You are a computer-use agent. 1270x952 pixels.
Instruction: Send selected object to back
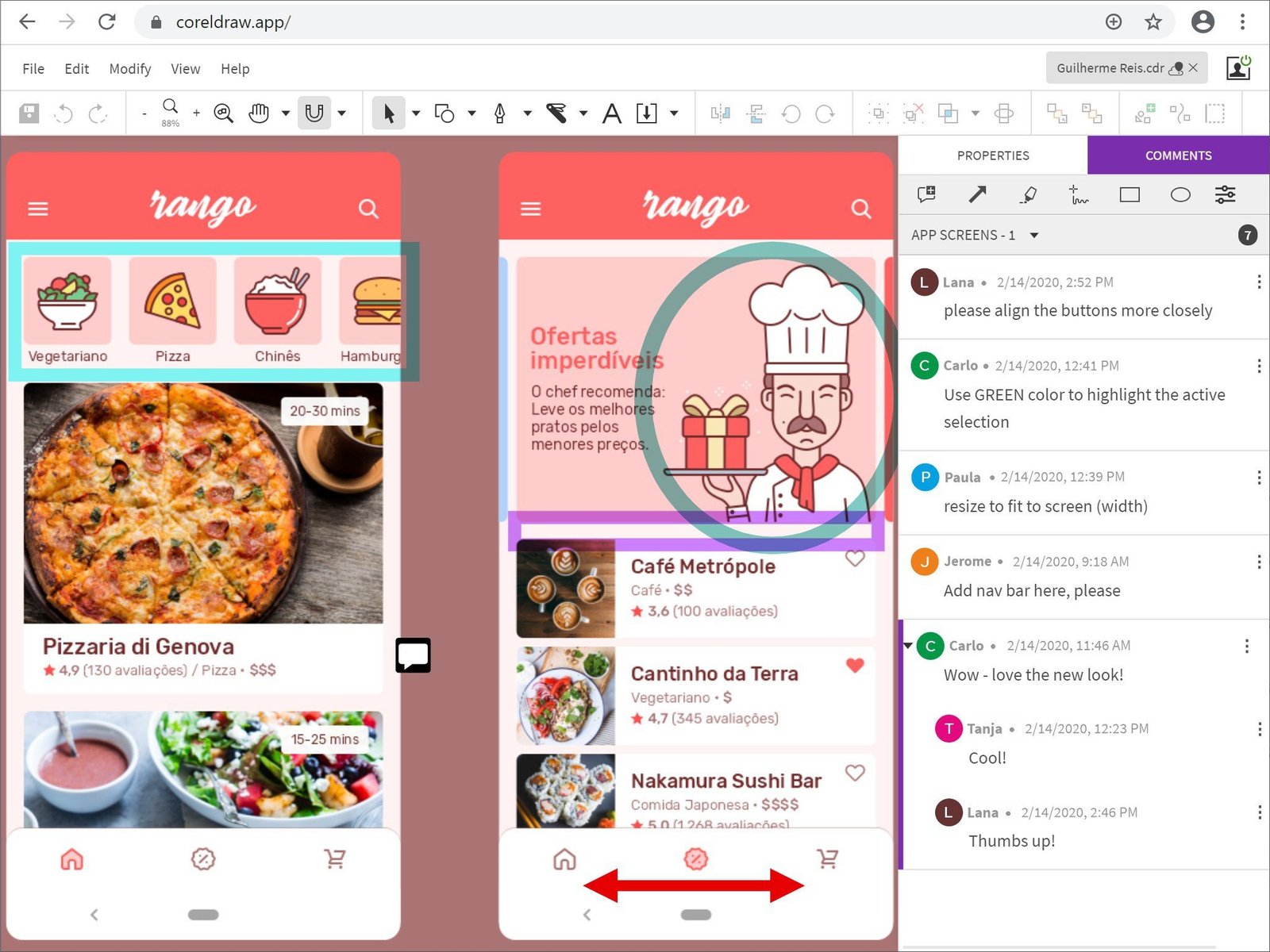pyautogui.click(x=1091, y=113)
